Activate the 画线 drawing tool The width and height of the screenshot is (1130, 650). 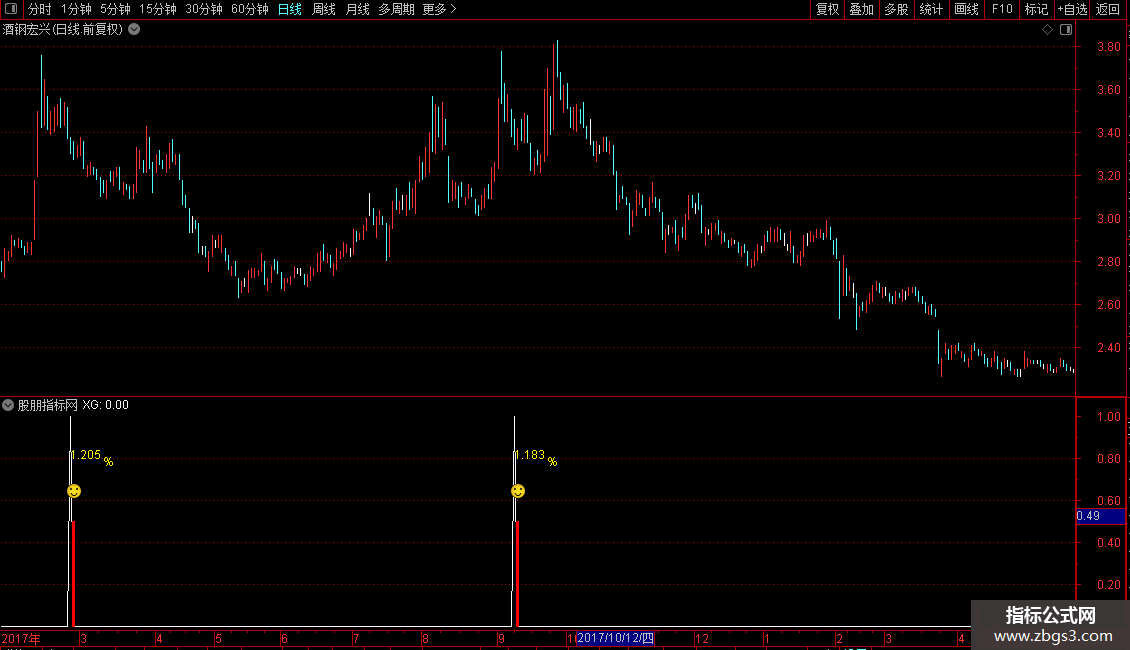[x=966, y=9]
